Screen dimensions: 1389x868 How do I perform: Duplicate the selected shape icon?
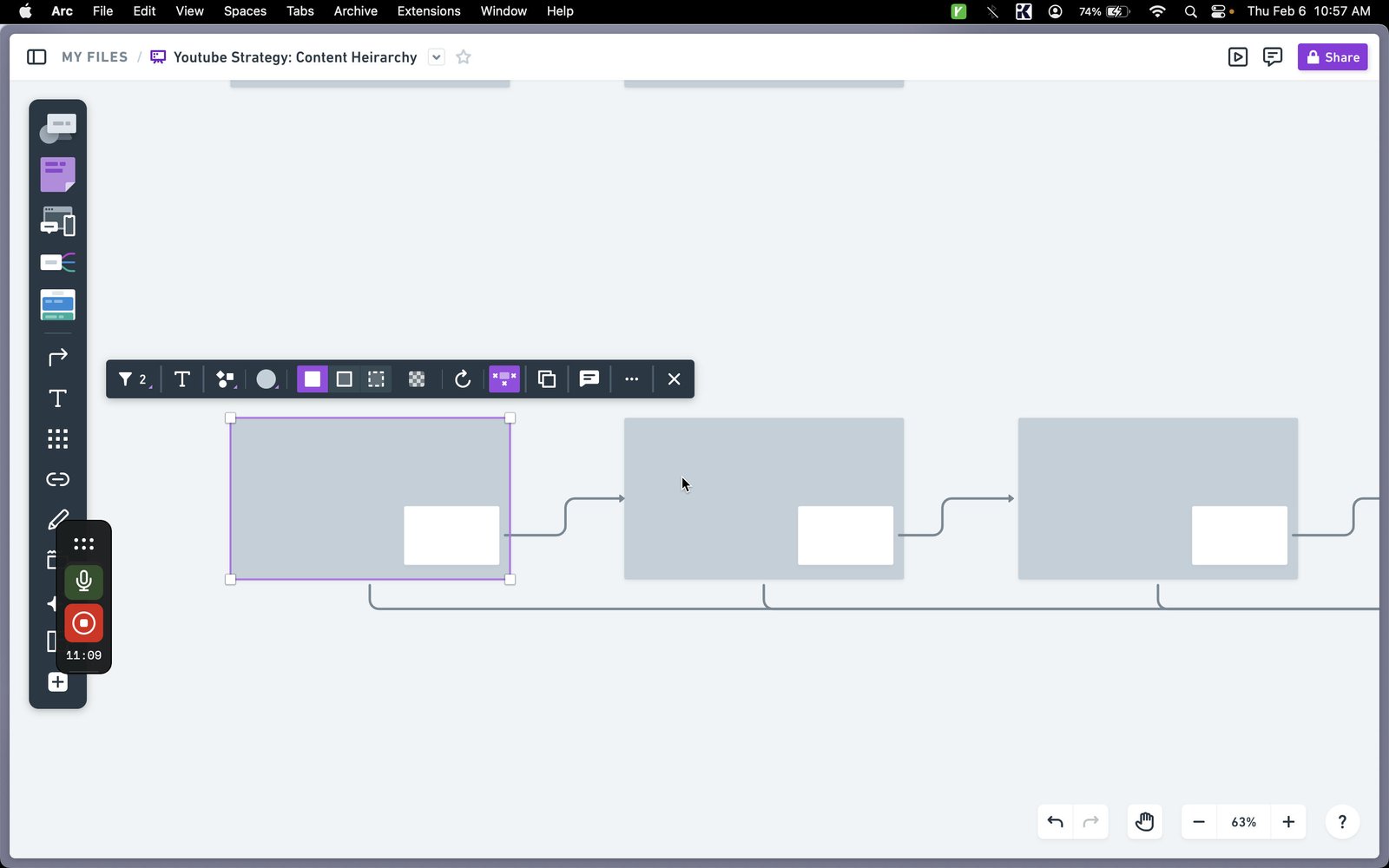[x=546, y=379]
